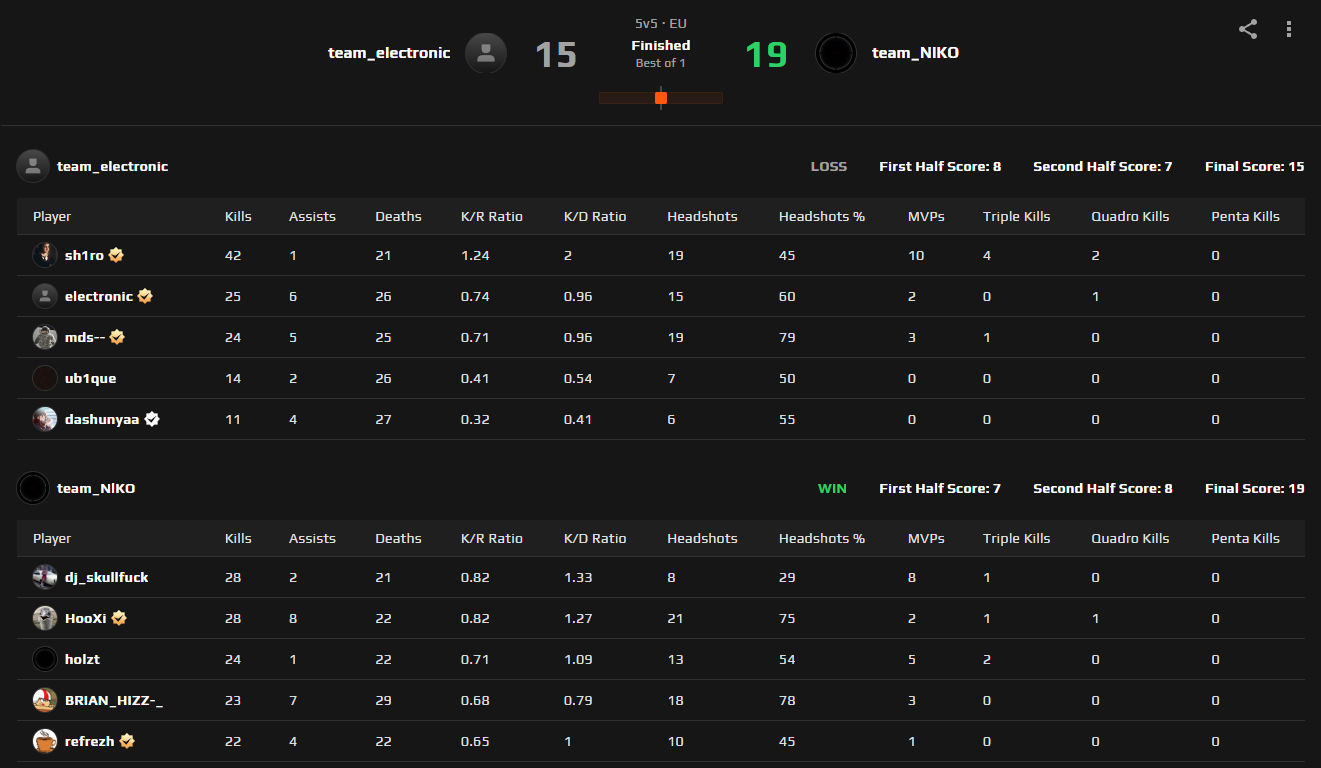
Task: Click the team_NIKO team name
Action: point(914,53)
